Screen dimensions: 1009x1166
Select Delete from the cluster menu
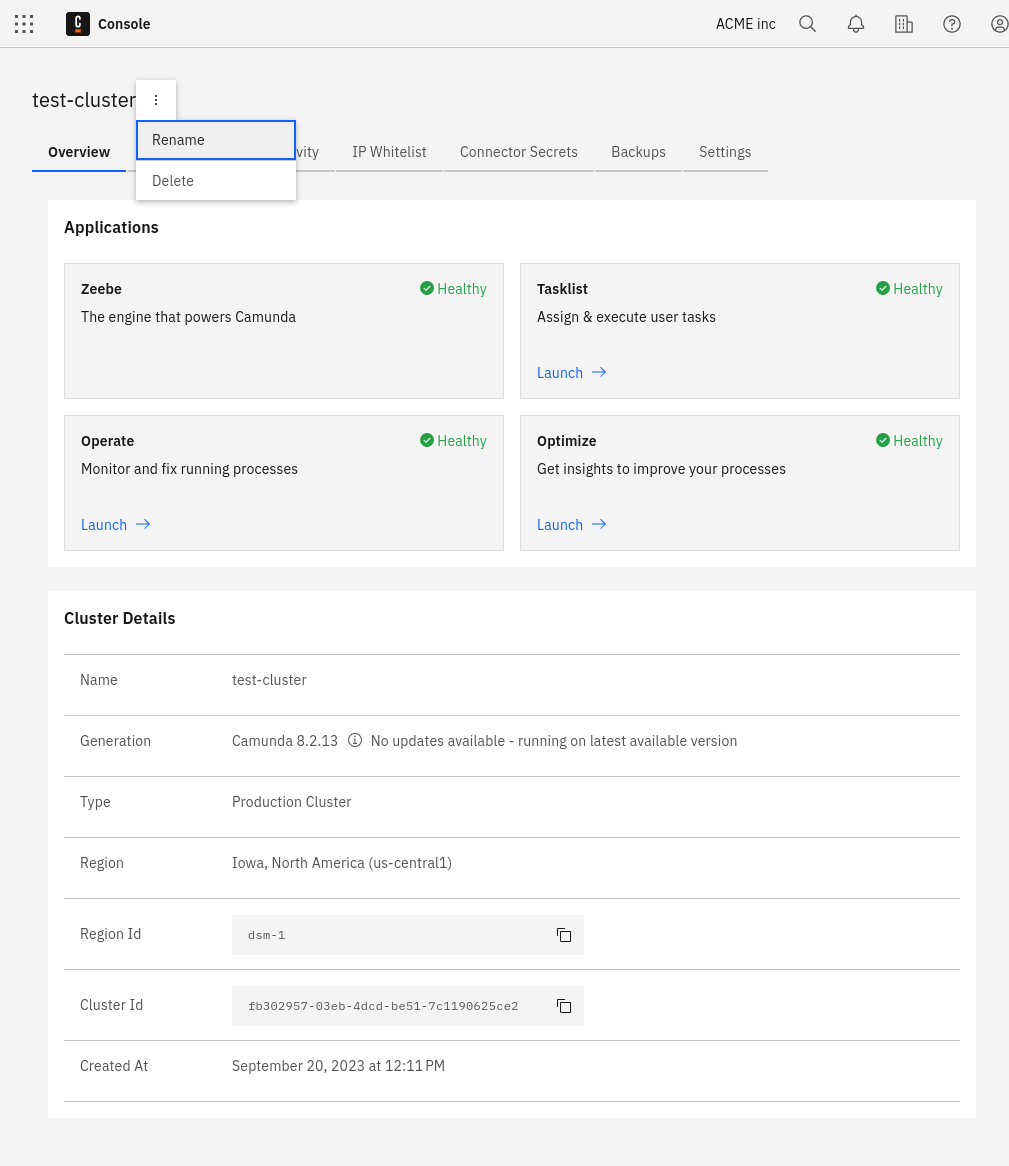tap(216, 181)
